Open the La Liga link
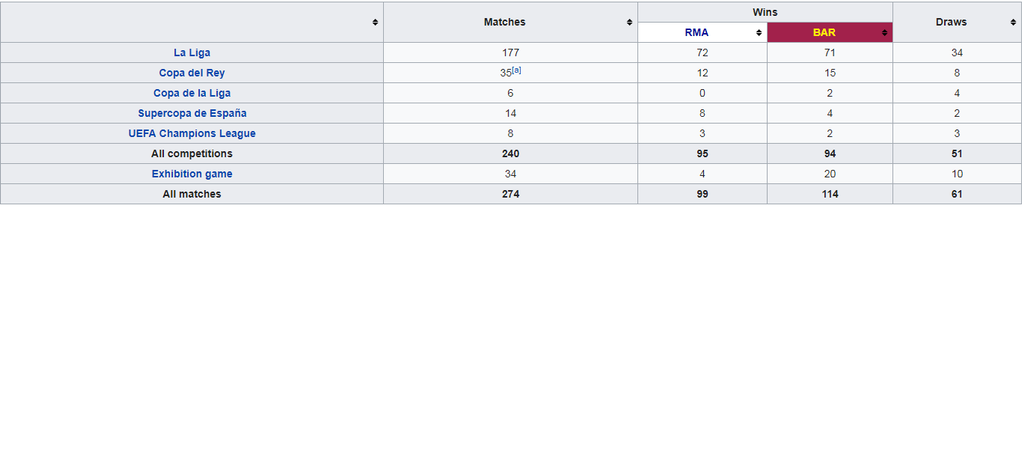1024x471 pixels. [192, 53]
